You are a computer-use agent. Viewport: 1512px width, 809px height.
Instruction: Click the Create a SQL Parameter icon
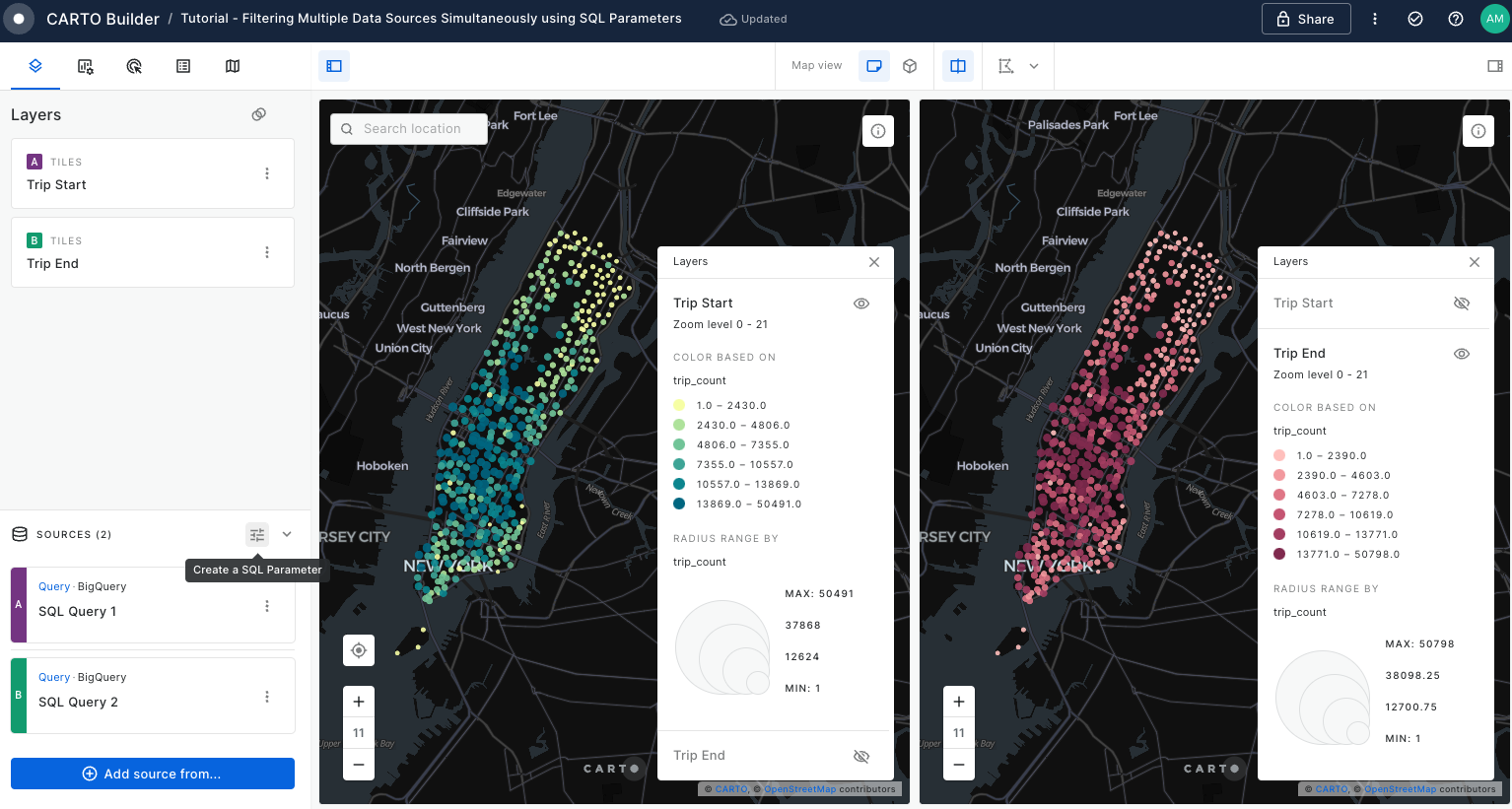257,534
